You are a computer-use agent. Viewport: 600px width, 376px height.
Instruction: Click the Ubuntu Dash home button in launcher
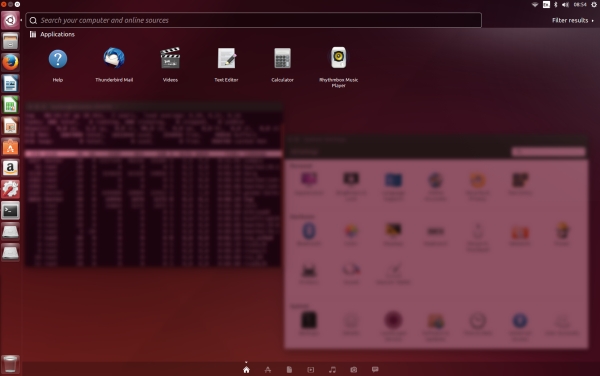click(10, 20)
